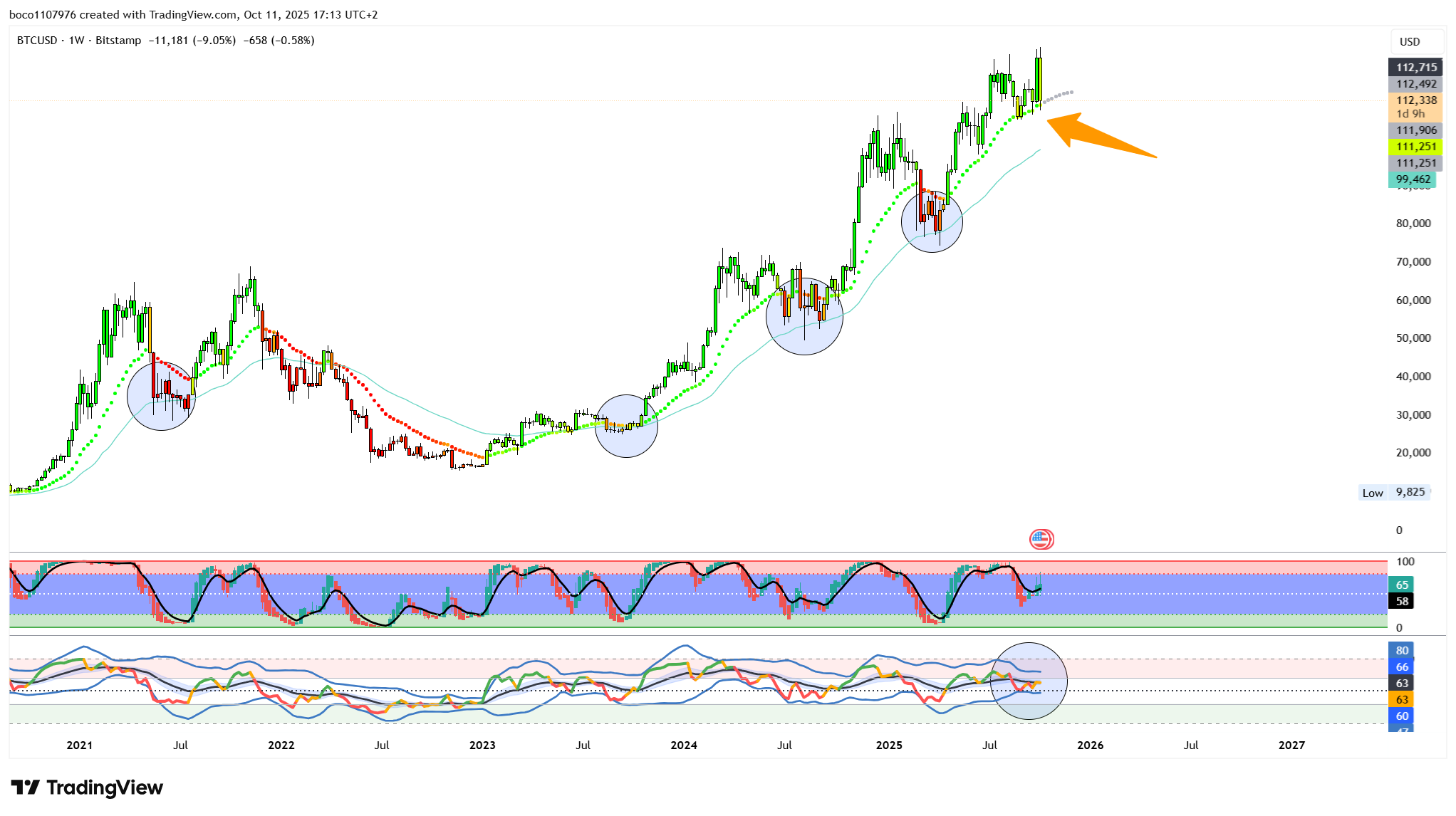This screenshot has width=1456, height=816.
Task: Click the TradingView.com attribution text at top
Action: [192, 14]
